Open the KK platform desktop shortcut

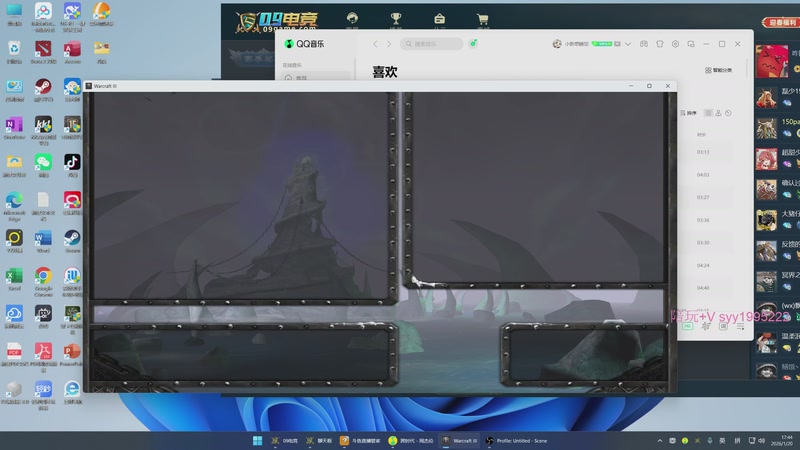click(43, 130)
